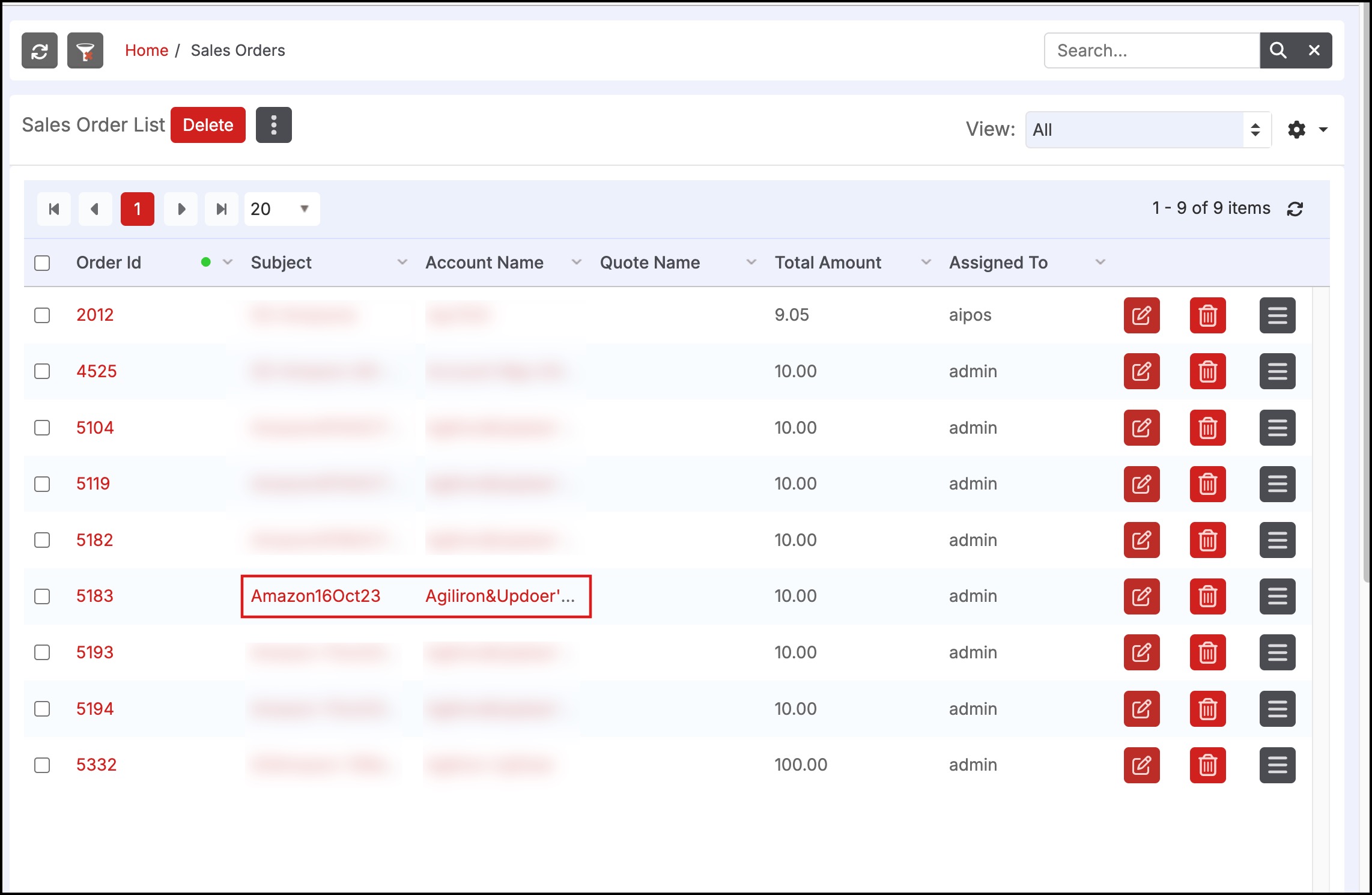
Task: Go to last page of list
Action: 222,209
